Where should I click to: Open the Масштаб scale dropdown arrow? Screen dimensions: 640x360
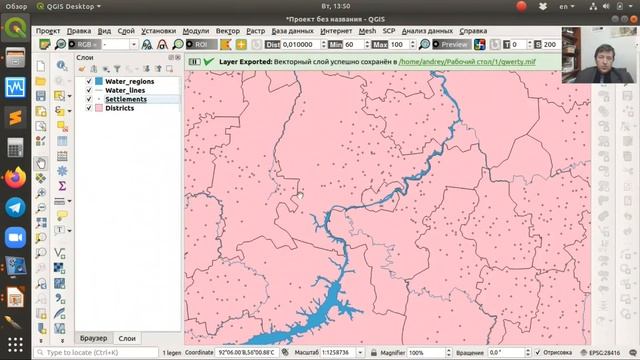coord(360,352)
